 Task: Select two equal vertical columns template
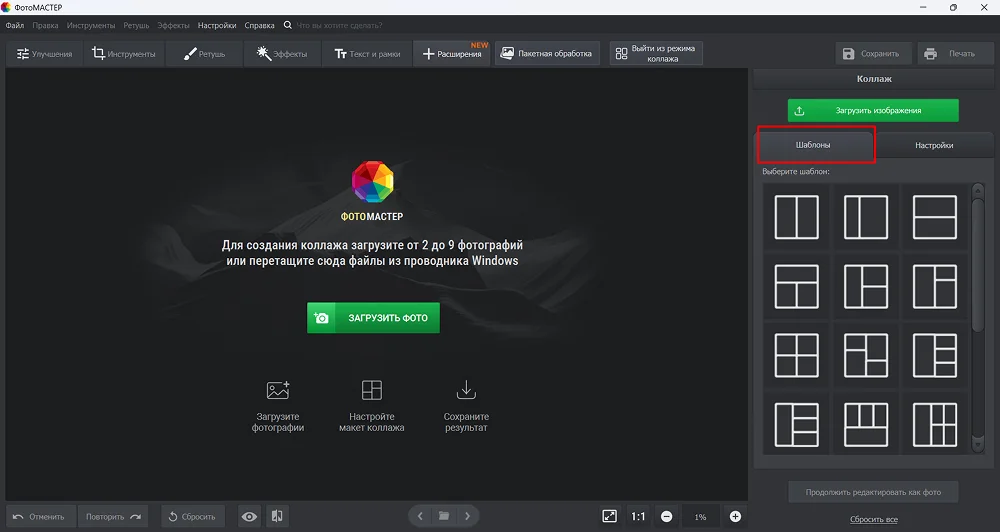click(797, 218)
